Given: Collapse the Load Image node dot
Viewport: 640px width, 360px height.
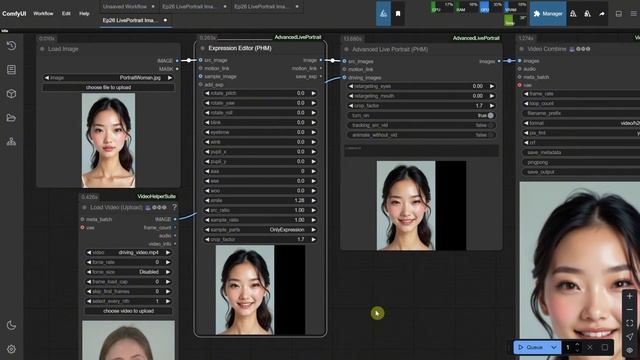Looking at the screenshot, I should 42,49.
